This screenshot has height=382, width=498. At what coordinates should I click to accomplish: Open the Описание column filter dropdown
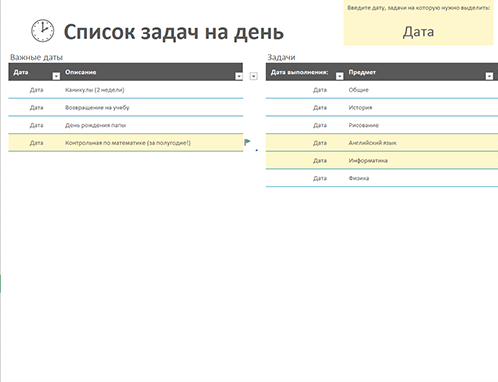pyautogui.click(x=239, y=76)
